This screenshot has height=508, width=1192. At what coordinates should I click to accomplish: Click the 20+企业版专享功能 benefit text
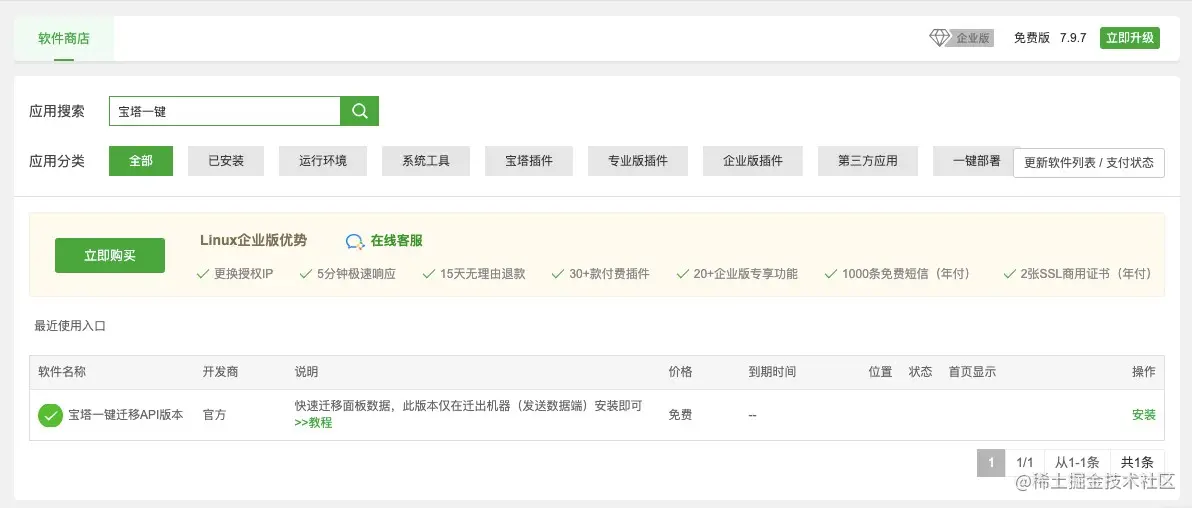(746, 274)
